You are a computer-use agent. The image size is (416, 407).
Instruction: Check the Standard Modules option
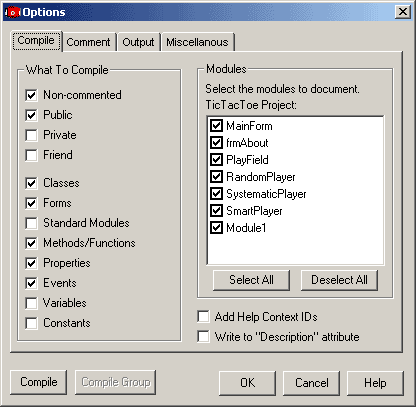coord(31,223)
